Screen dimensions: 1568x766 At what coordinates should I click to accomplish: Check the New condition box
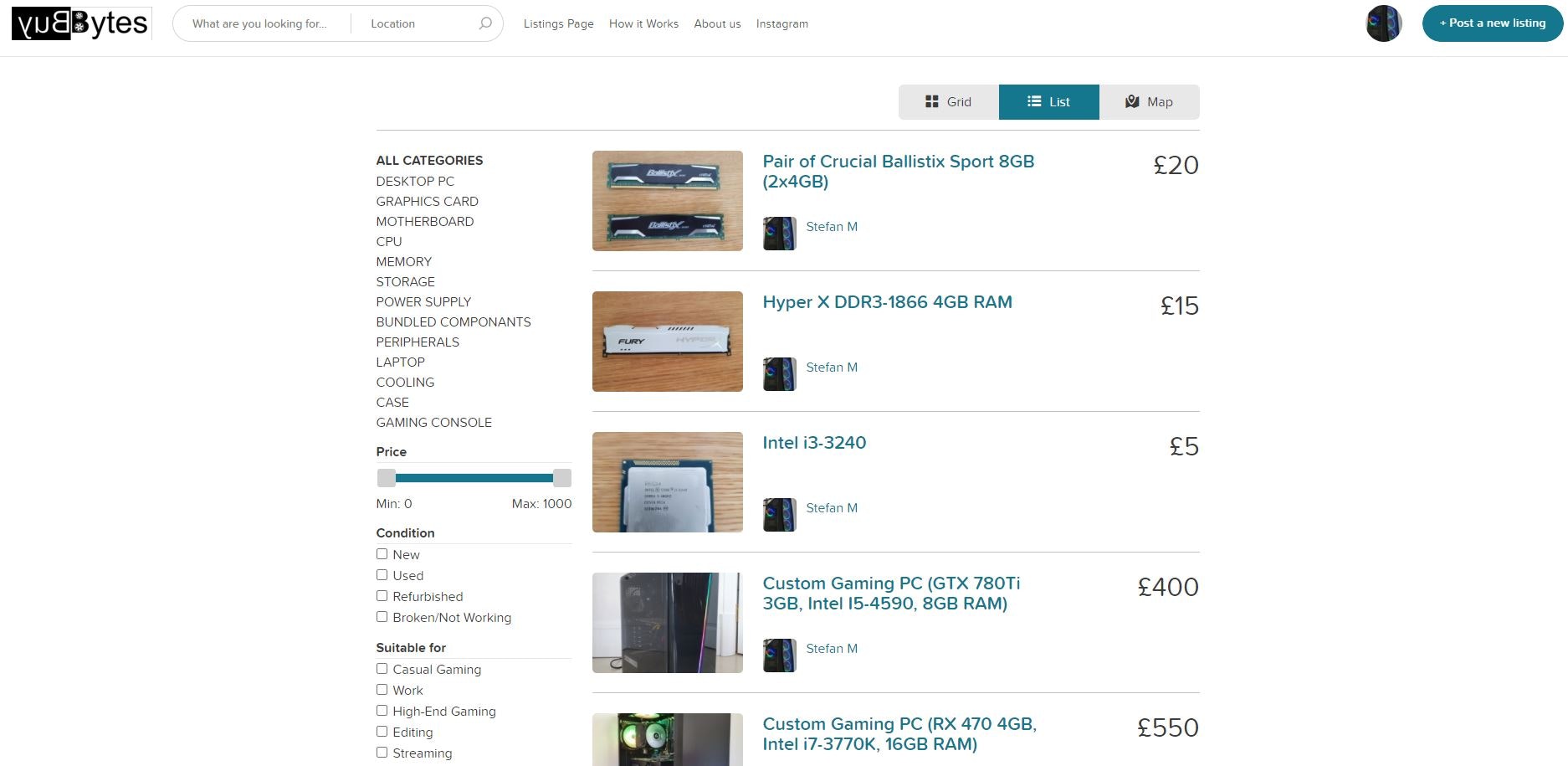coord(382,554)
